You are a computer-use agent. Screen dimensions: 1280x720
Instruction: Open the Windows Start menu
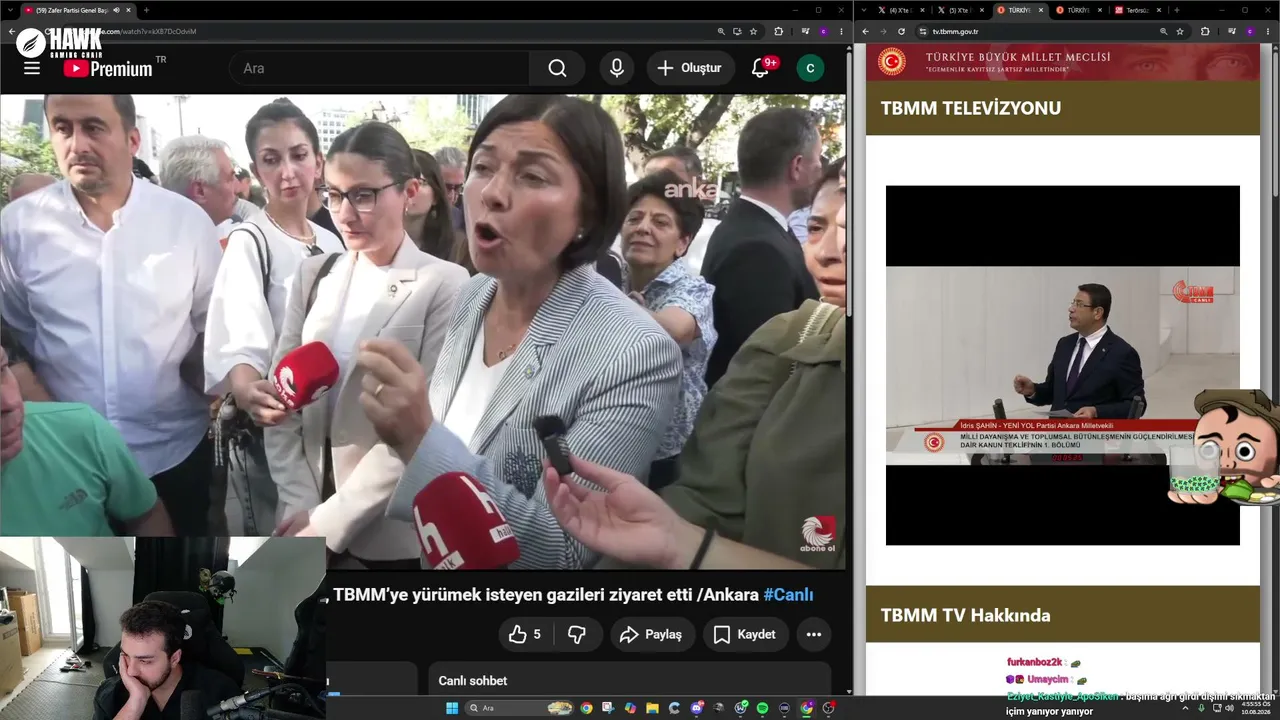(452, 708)
